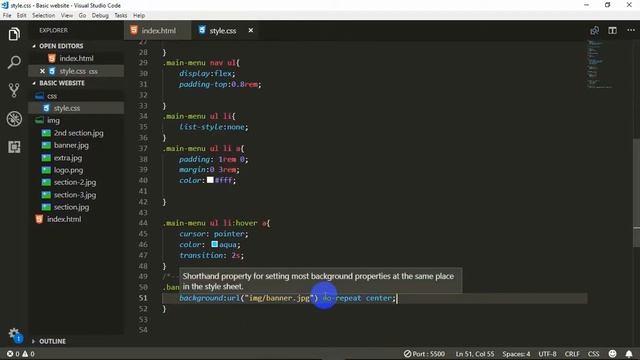
Task: Open the Extensions view
Action: (14, 147)
